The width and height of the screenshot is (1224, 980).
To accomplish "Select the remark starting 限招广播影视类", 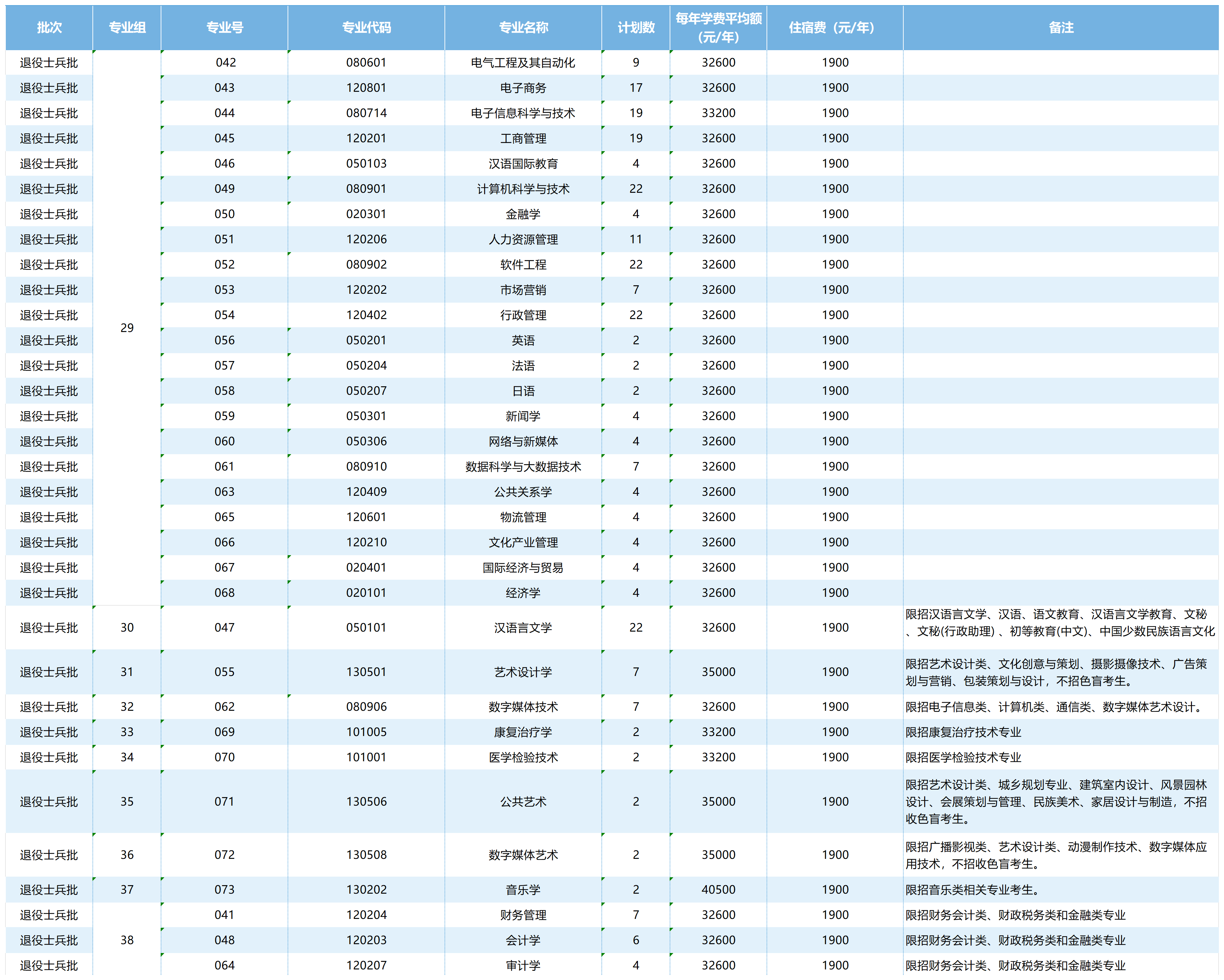I will tap(1061, 855).
